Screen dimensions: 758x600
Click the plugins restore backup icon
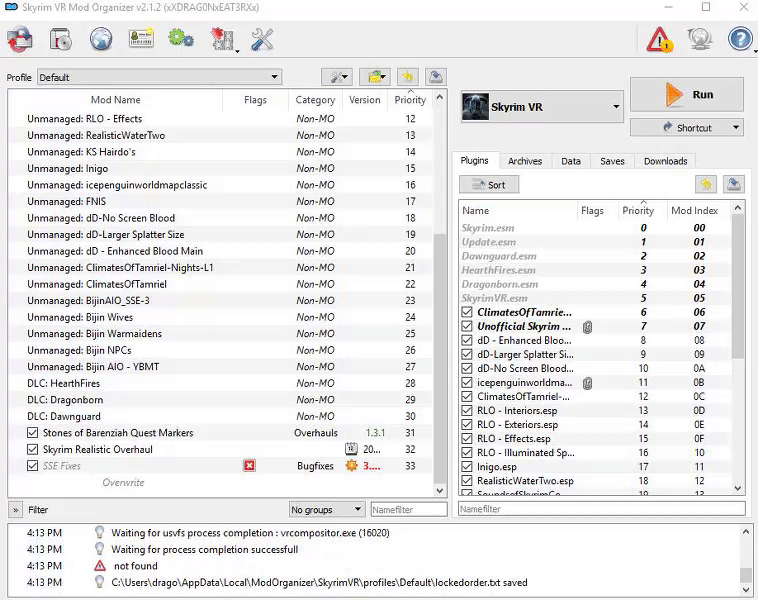coord(706,184)
